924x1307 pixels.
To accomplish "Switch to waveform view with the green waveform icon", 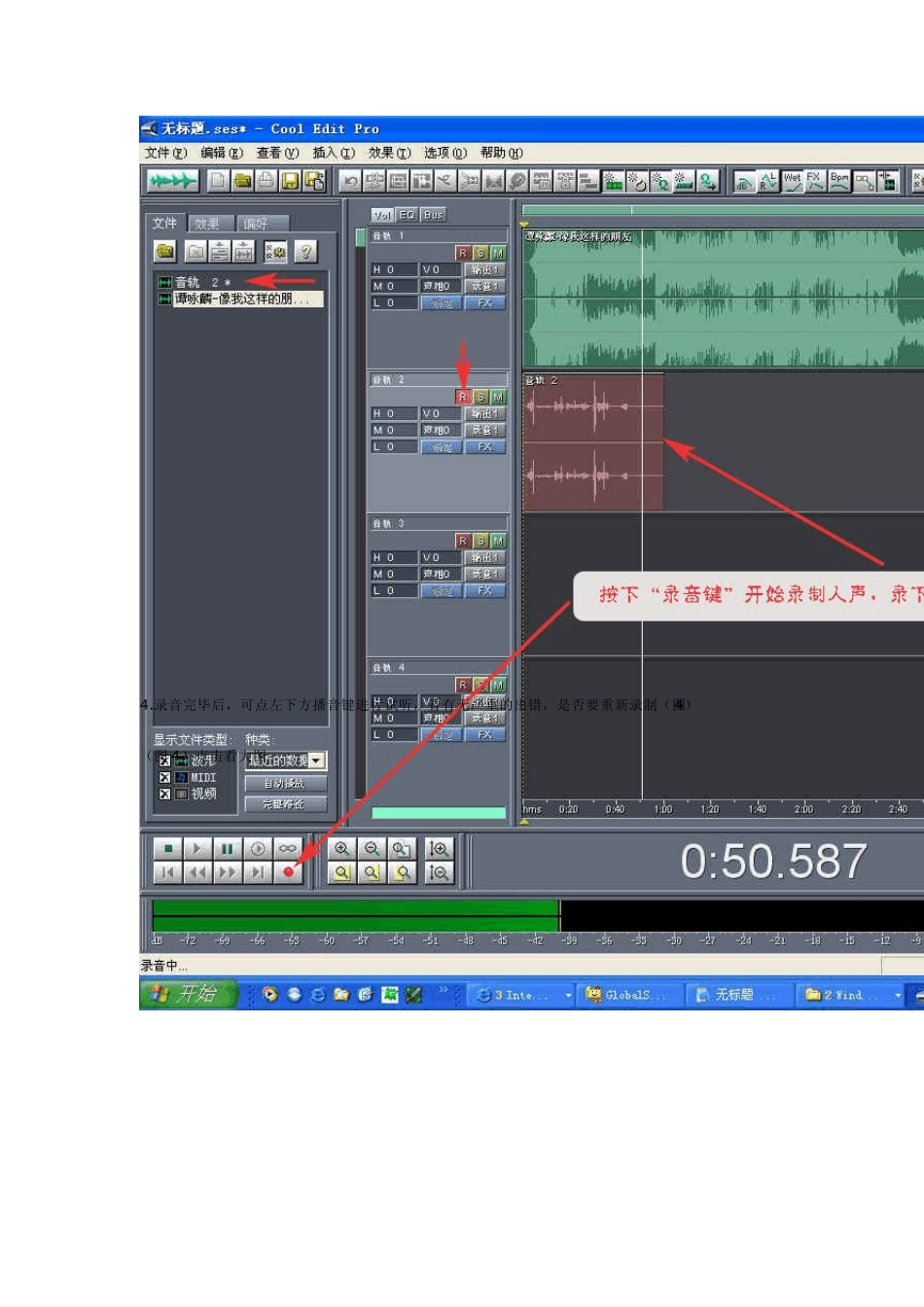I will pyautogui.click(x=172, y=181).
